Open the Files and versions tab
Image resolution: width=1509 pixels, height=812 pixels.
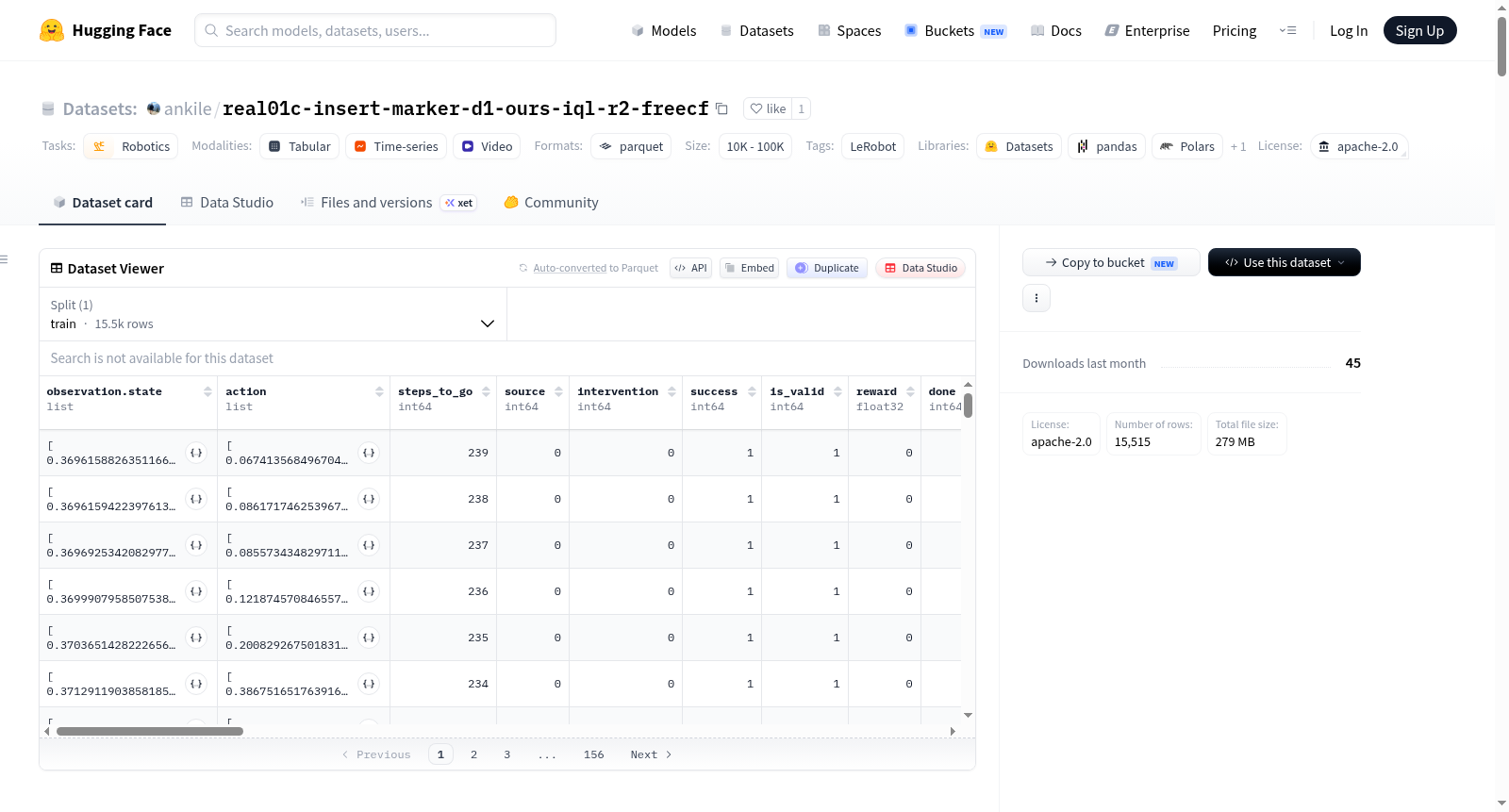[389, 203]
